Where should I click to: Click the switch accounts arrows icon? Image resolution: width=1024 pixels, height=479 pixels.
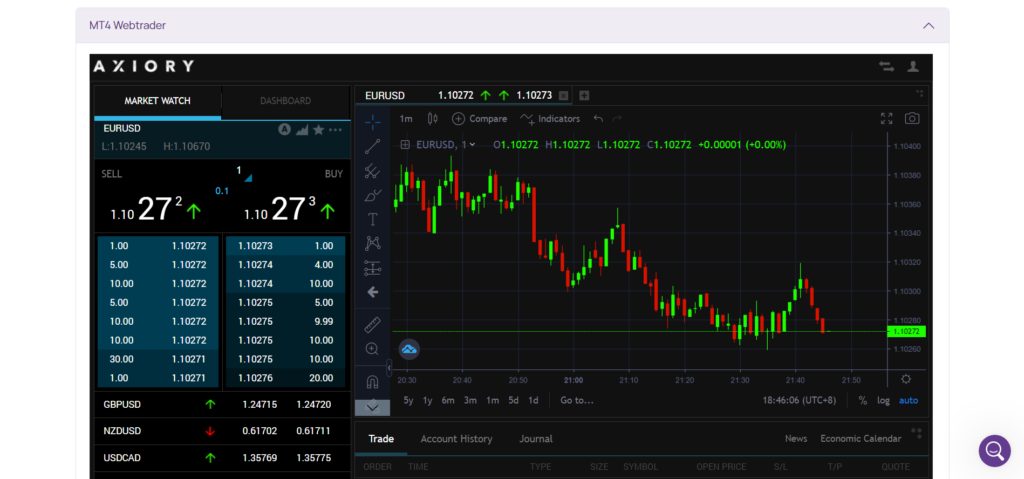(886, 67)
